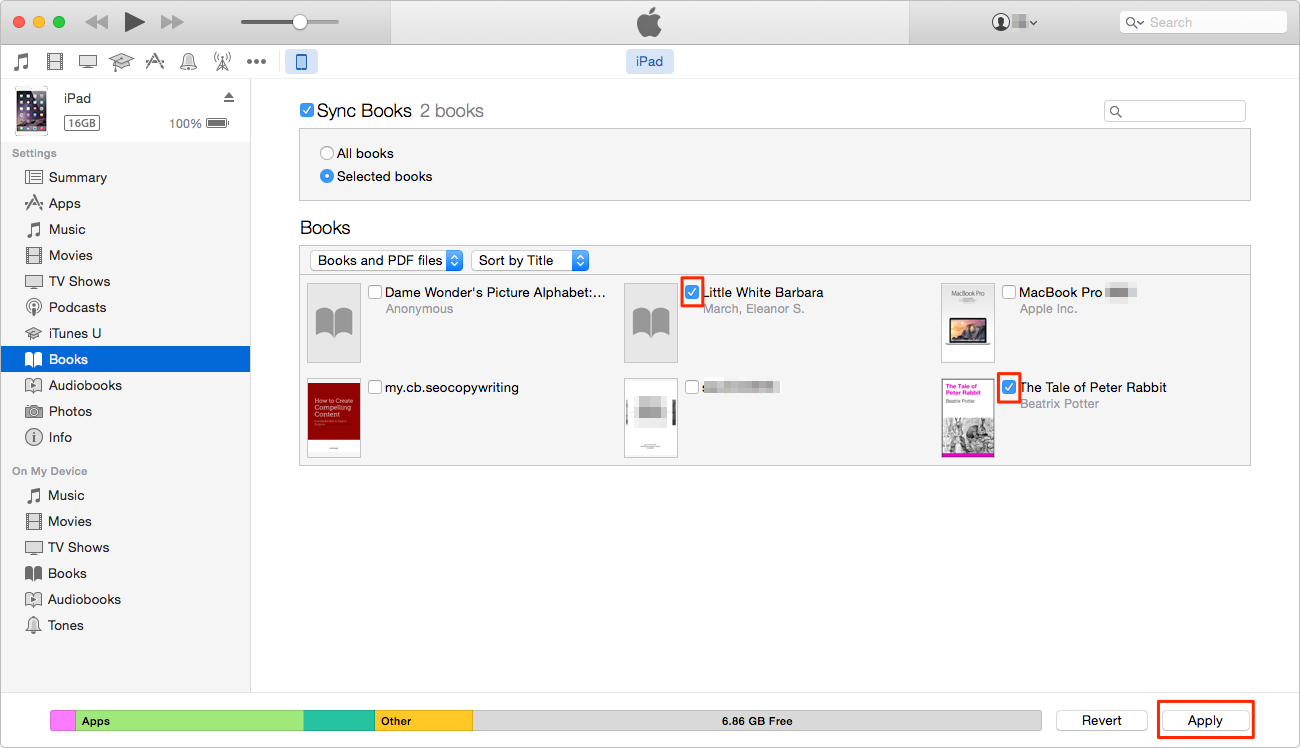The height and width of the screenshot is (748, 1300).
Task: Adjust the volume slider knob
Action: click(299, 22)
